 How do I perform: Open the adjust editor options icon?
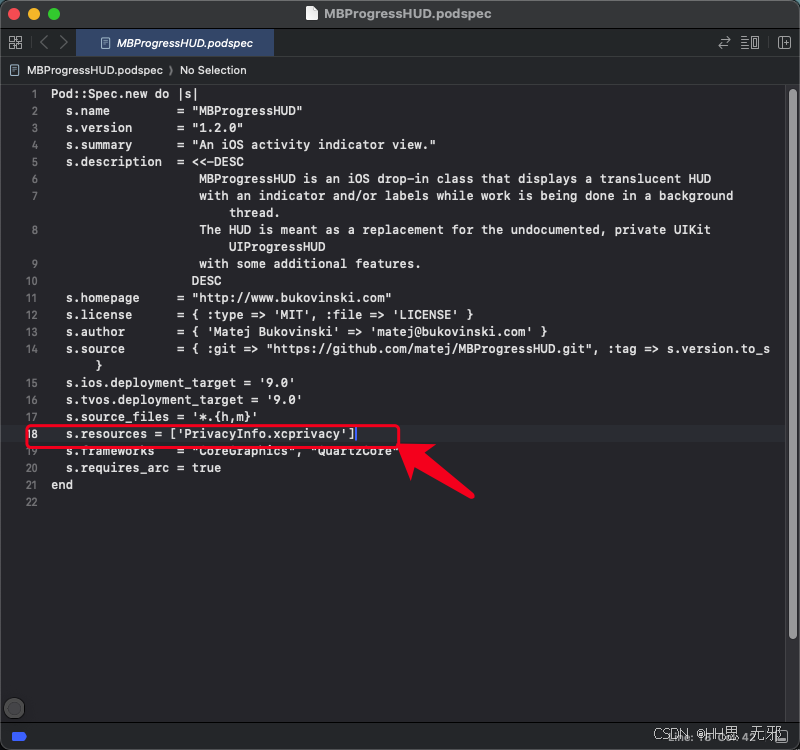tap(749, 43)
